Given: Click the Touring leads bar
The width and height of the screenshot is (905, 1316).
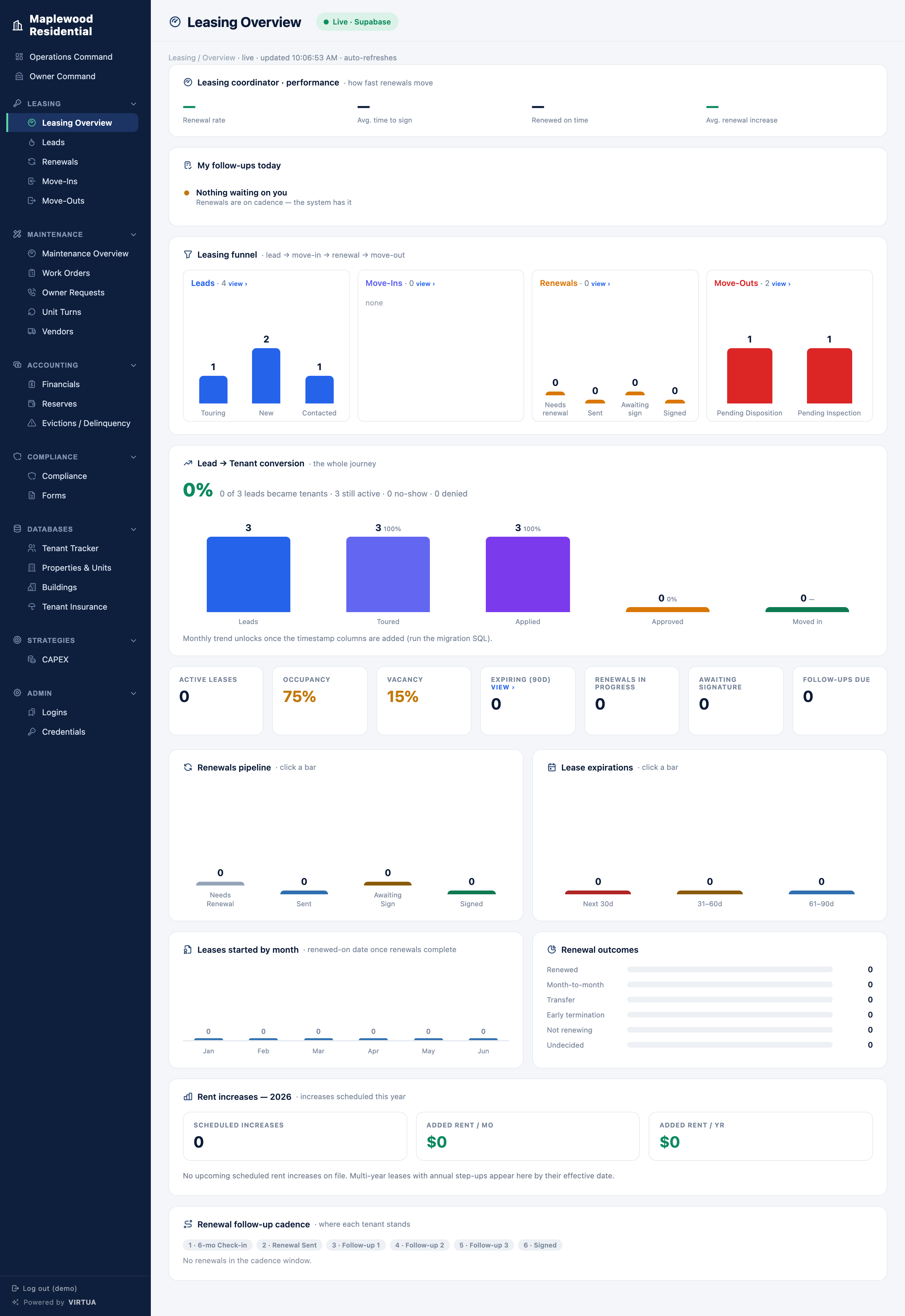Looking at the screenshot, I should point(213,390).
